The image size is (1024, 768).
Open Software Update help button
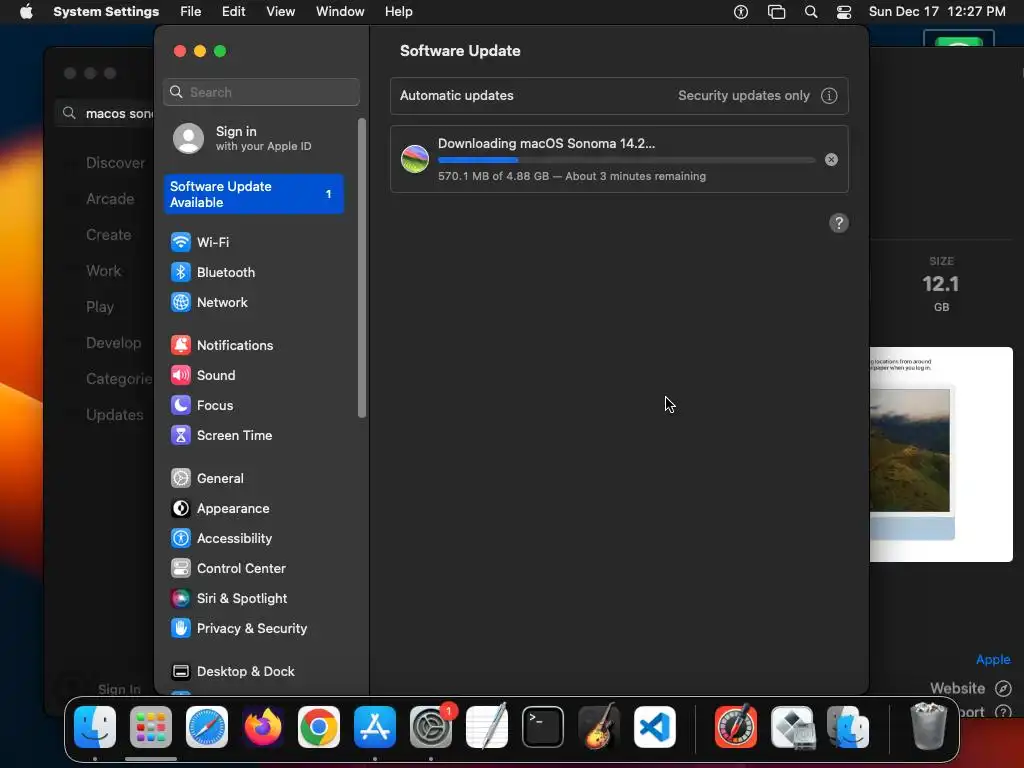pyautogui.click(x=839, y=223)
